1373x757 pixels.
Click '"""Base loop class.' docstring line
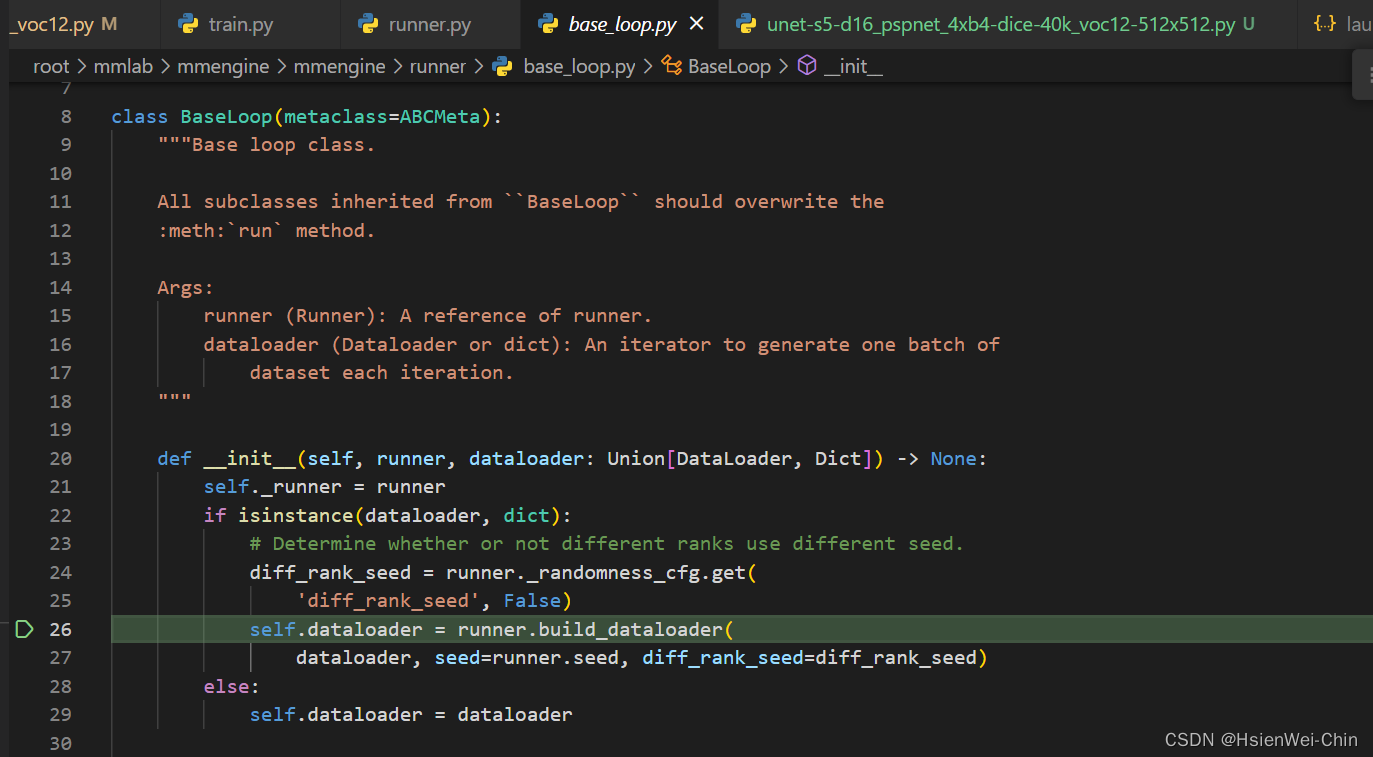[266, 144]
